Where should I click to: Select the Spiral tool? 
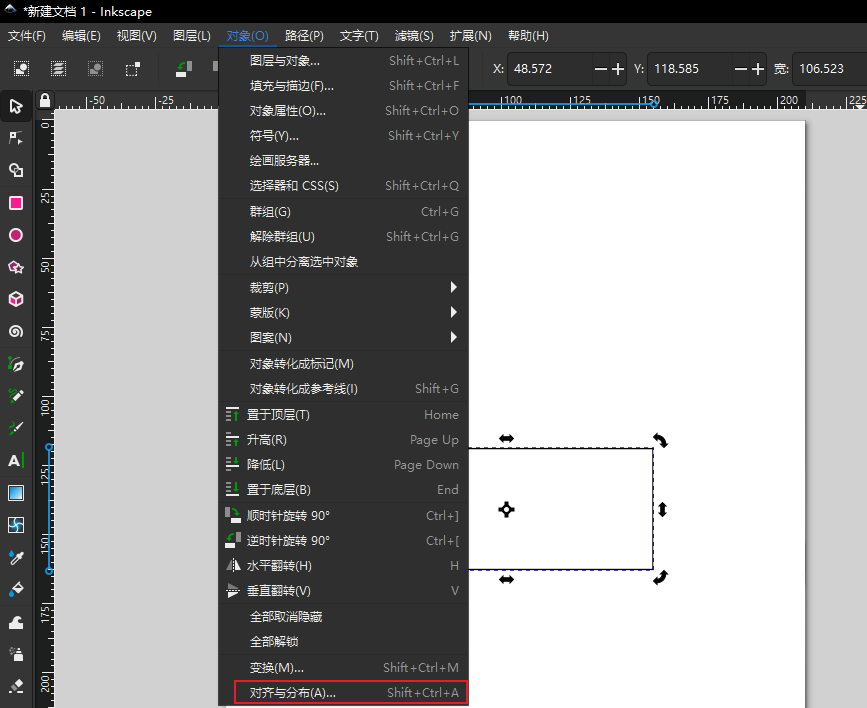[16, 331]
